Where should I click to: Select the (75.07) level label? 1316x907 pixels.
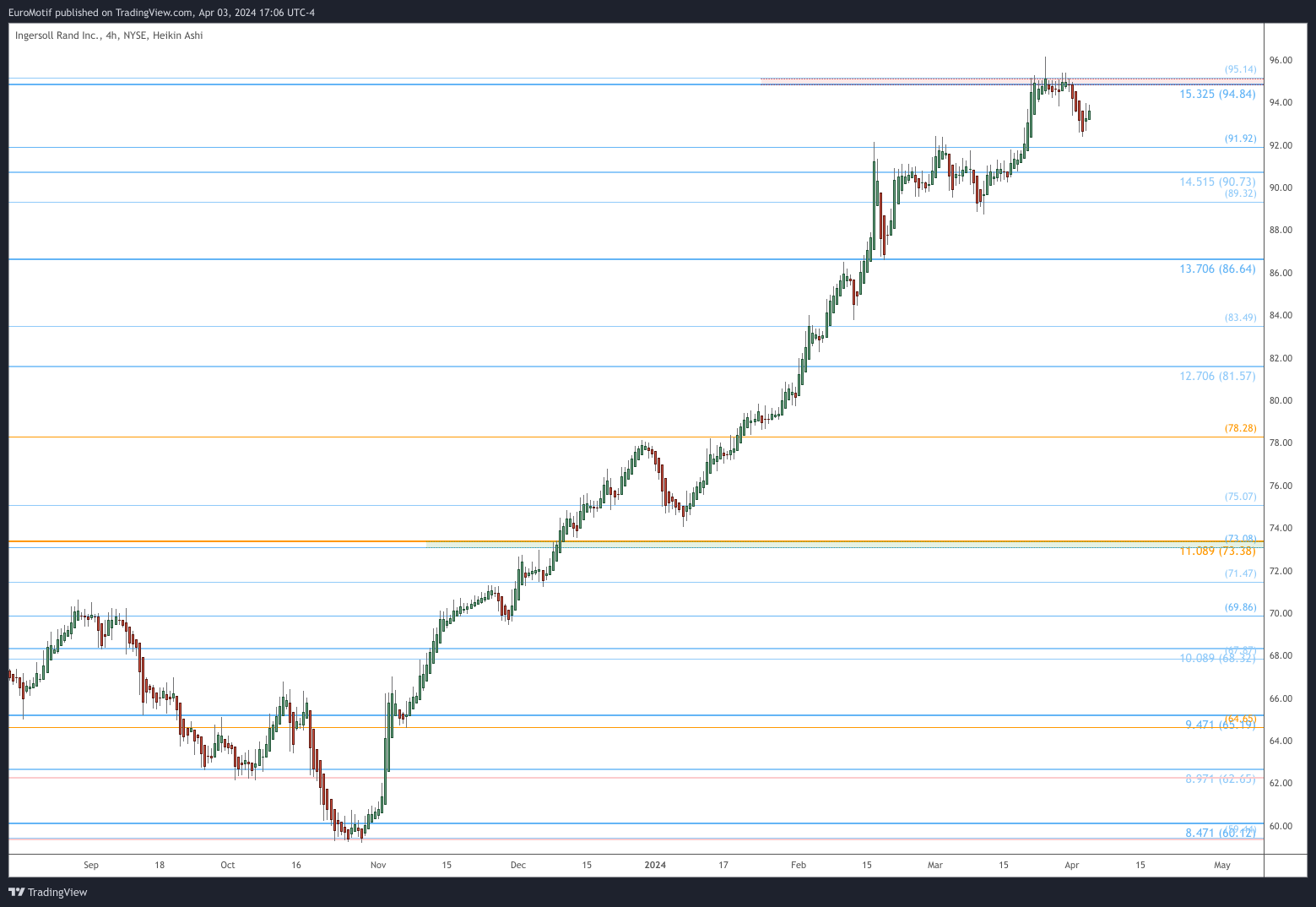1240,497
